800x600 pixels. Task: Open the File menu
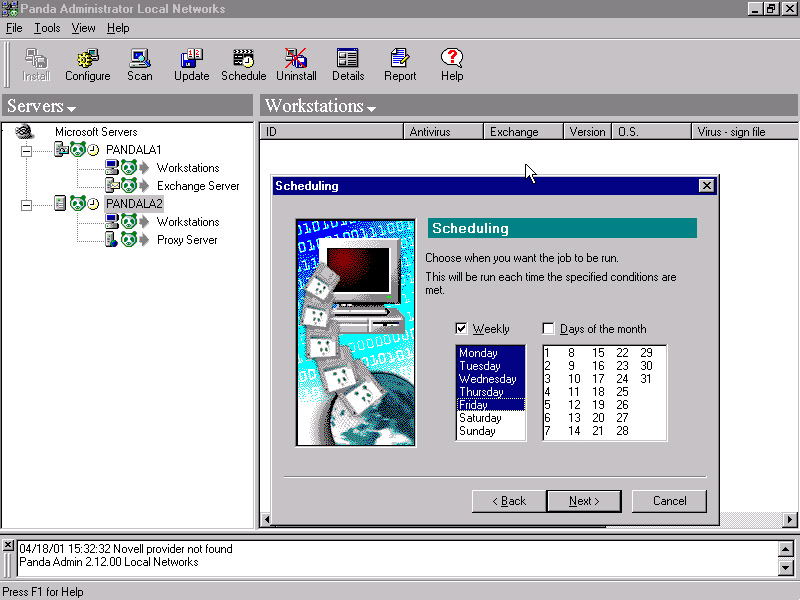tap(14, 28)
